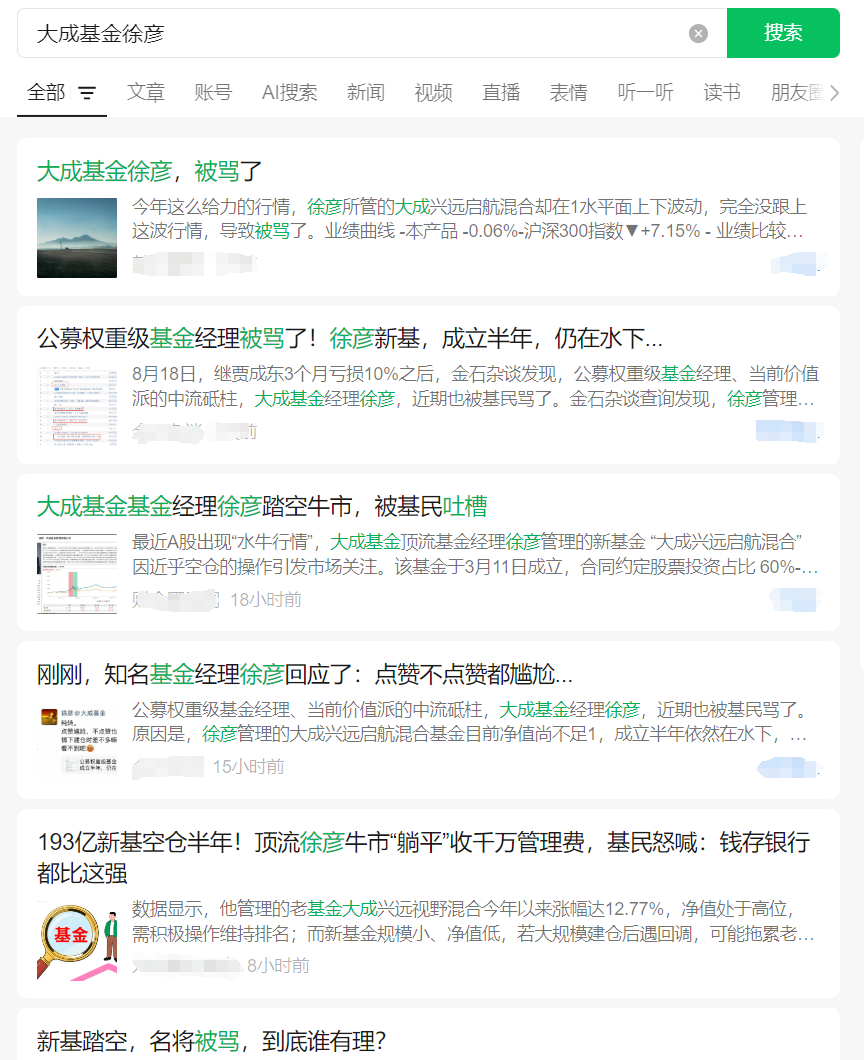Open the 听一听 tab
This screenshot has height=1060, width=864.
(646, 93)
